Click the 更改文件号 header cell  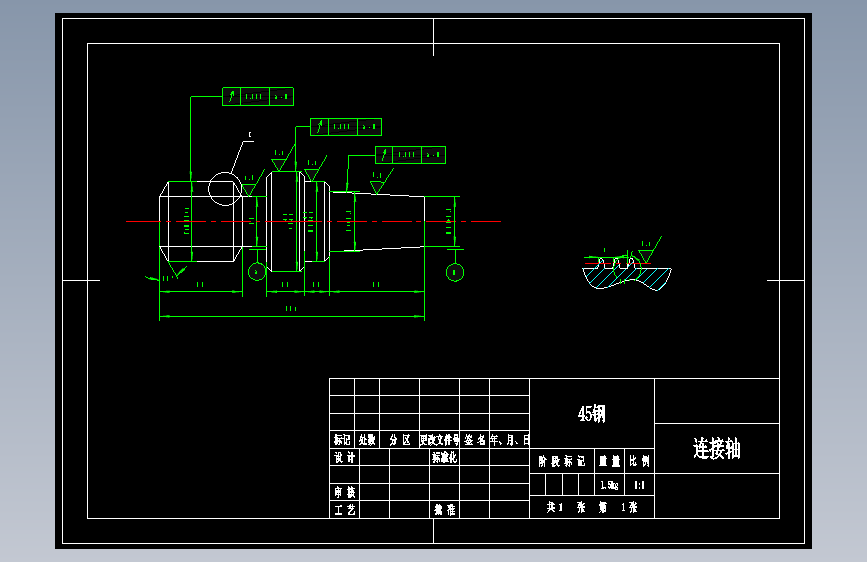(439, 440)
